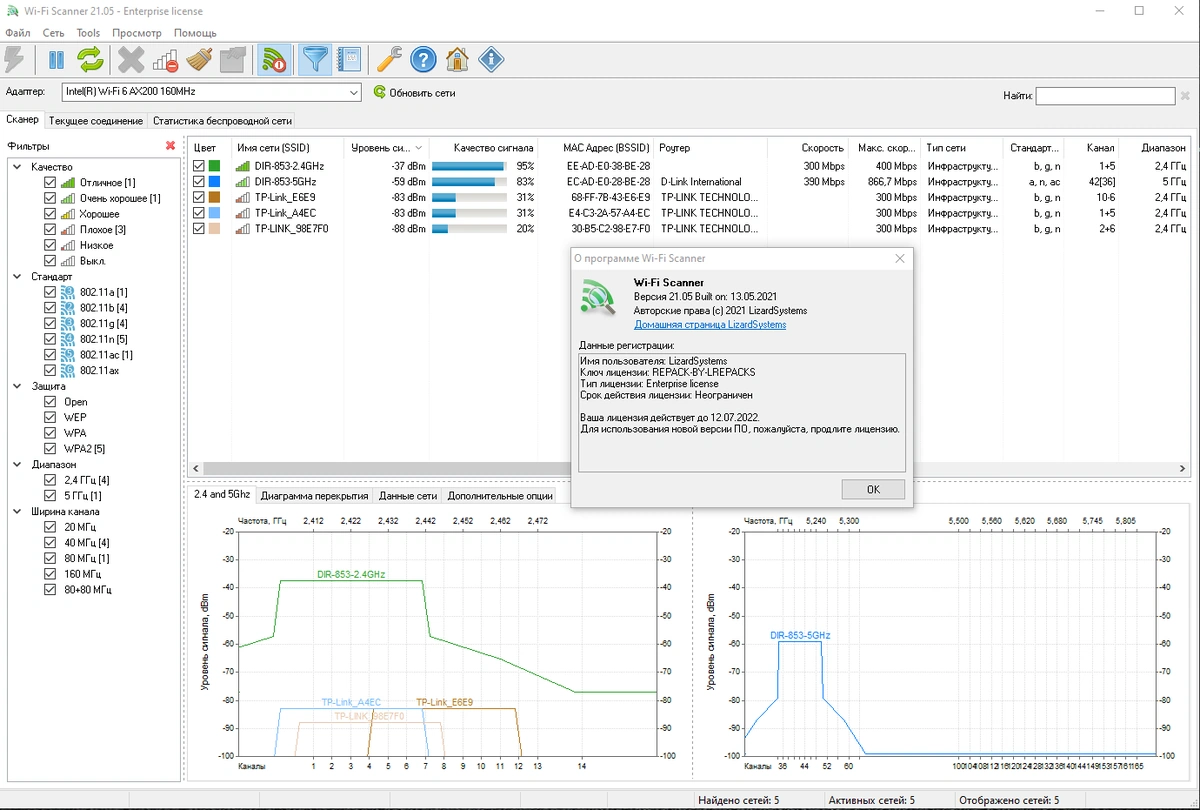Open the Домашняя страница LizardSystems link
The width and height of the screenshot is (1200, 810).
[x=710, y=324]
